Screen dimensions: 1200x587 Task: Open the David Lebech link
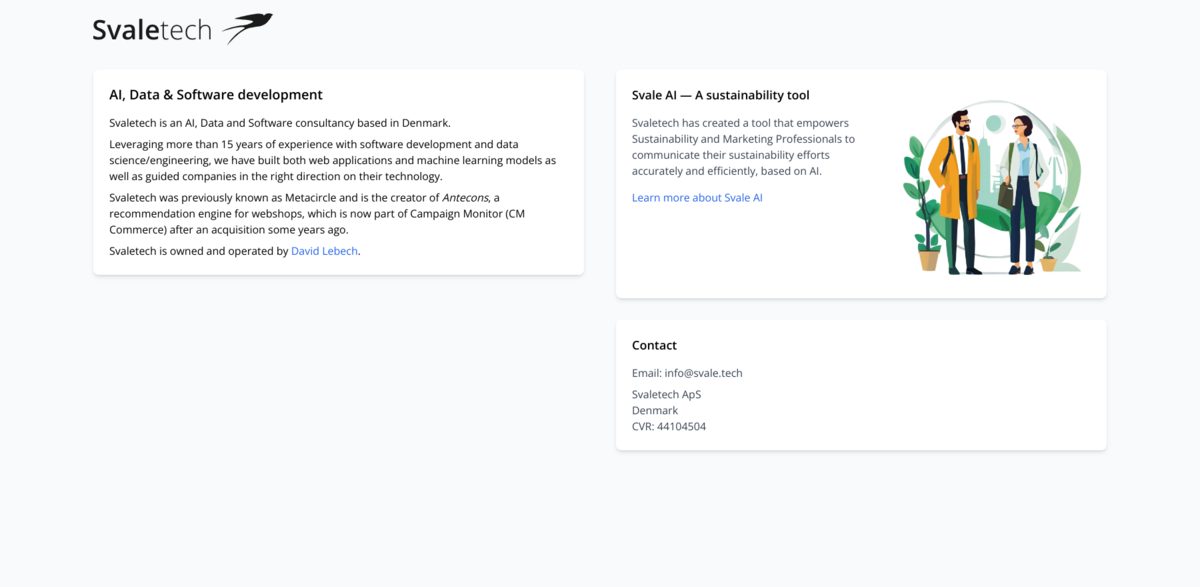[x=323, y=250]
